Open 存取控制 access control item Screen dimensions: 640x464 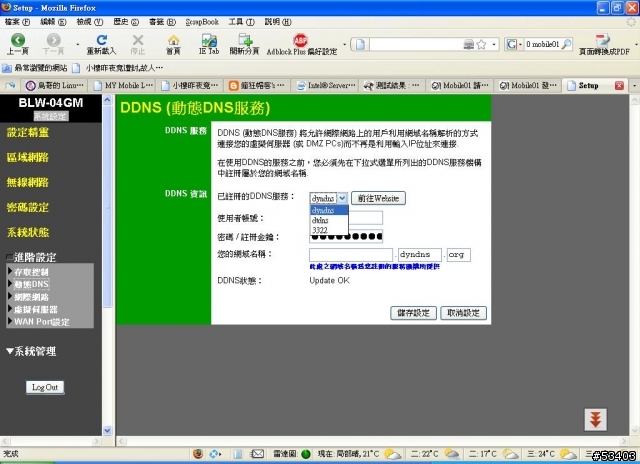pos(31,272)
